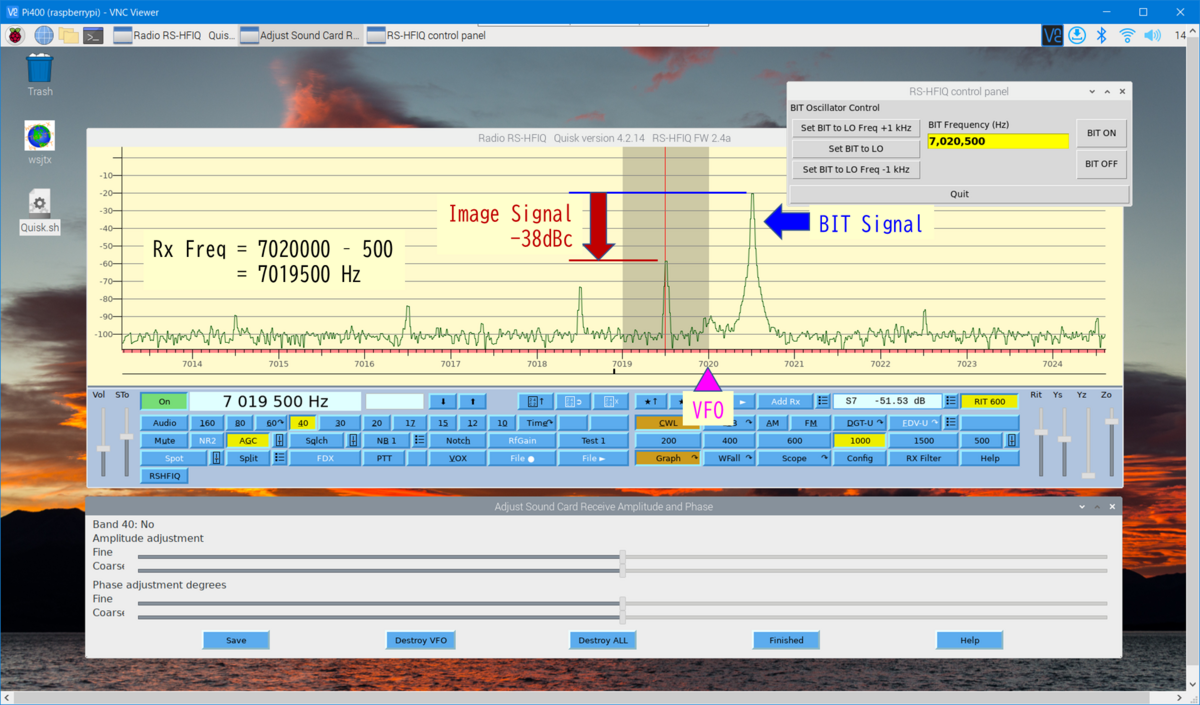1200x705 pixels.
Task: Toggle the radio On button
Action: (x=164, y=401)
